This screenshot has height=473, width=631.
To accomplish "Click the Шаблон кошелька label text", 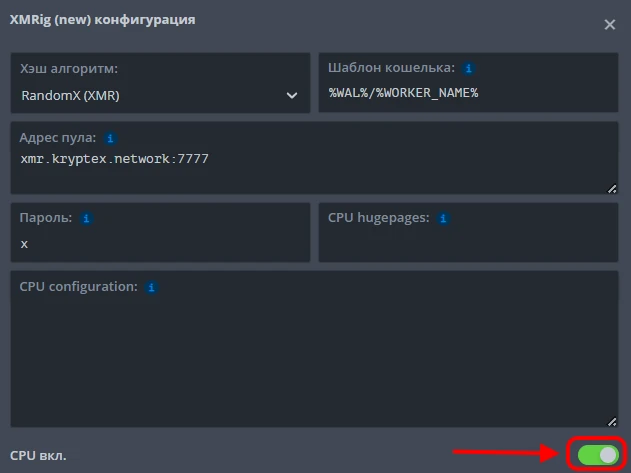I will (391, 69).
